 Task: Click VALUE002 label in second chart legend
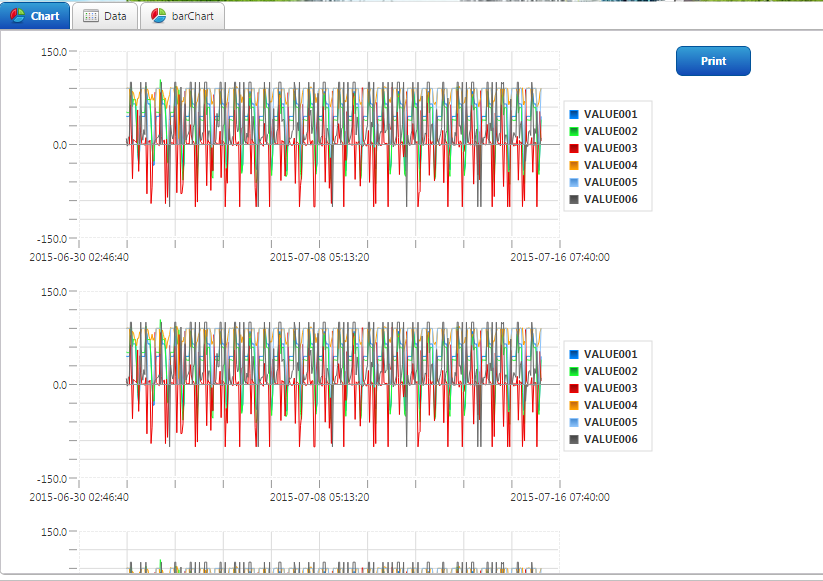611,371
